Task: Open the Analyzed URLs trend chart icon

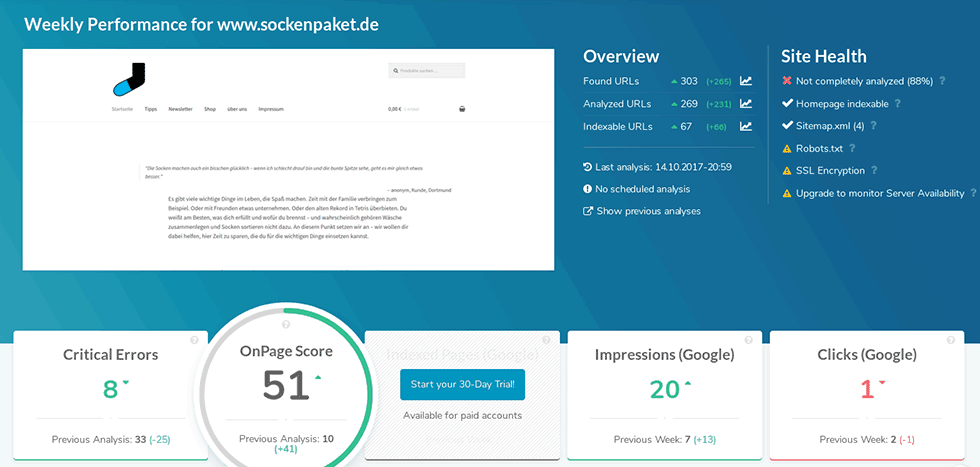Action: click(746, 104)
